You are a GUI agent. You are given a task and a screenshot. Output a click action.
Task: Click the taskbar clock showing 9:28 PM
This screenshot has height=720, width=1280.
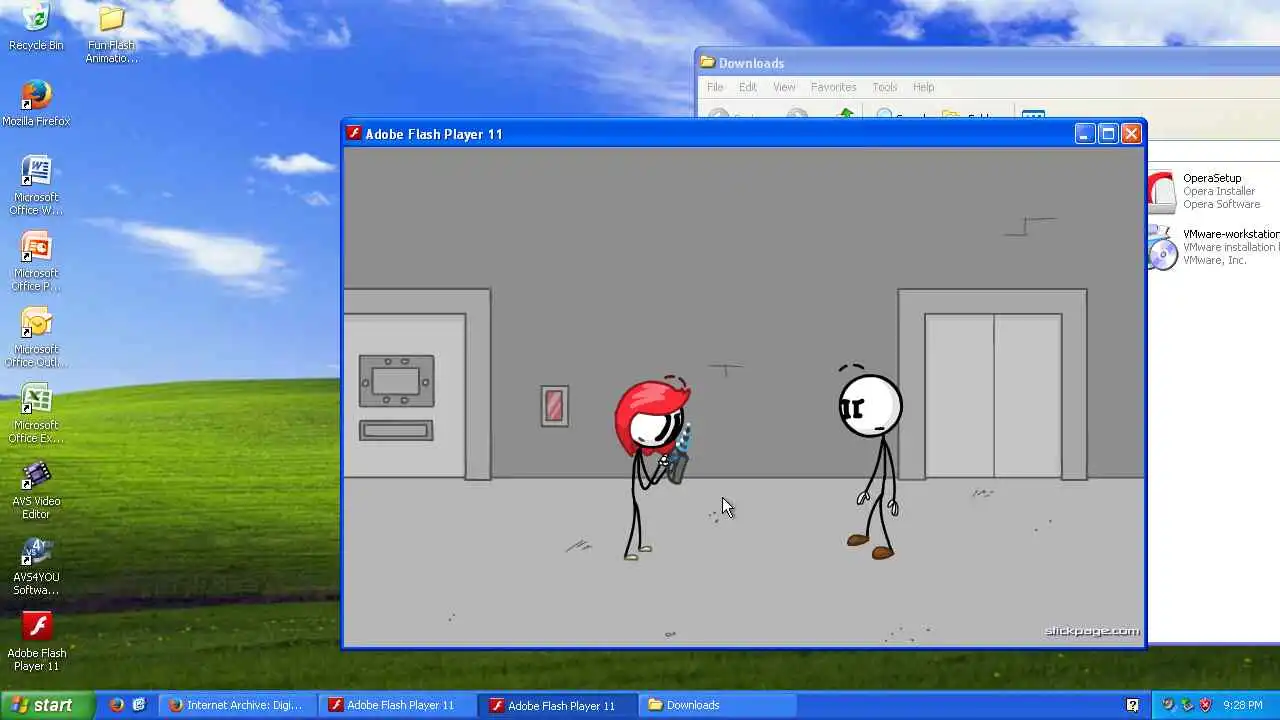click(x=1243, y=705)
